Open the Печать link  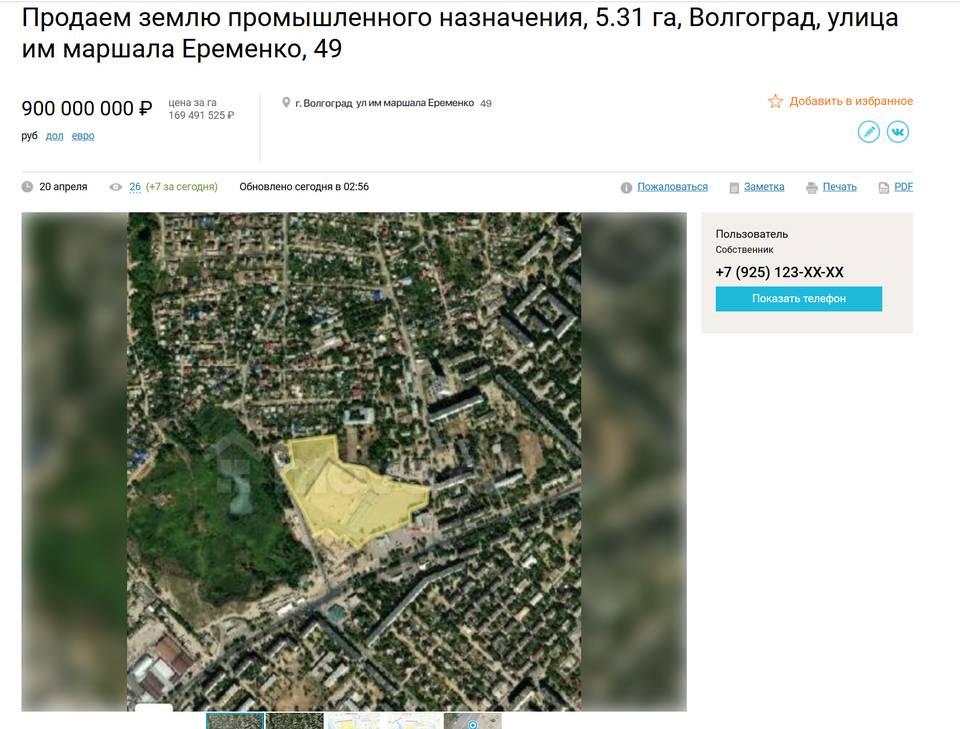pyautogui.click(x=839, y=187)
